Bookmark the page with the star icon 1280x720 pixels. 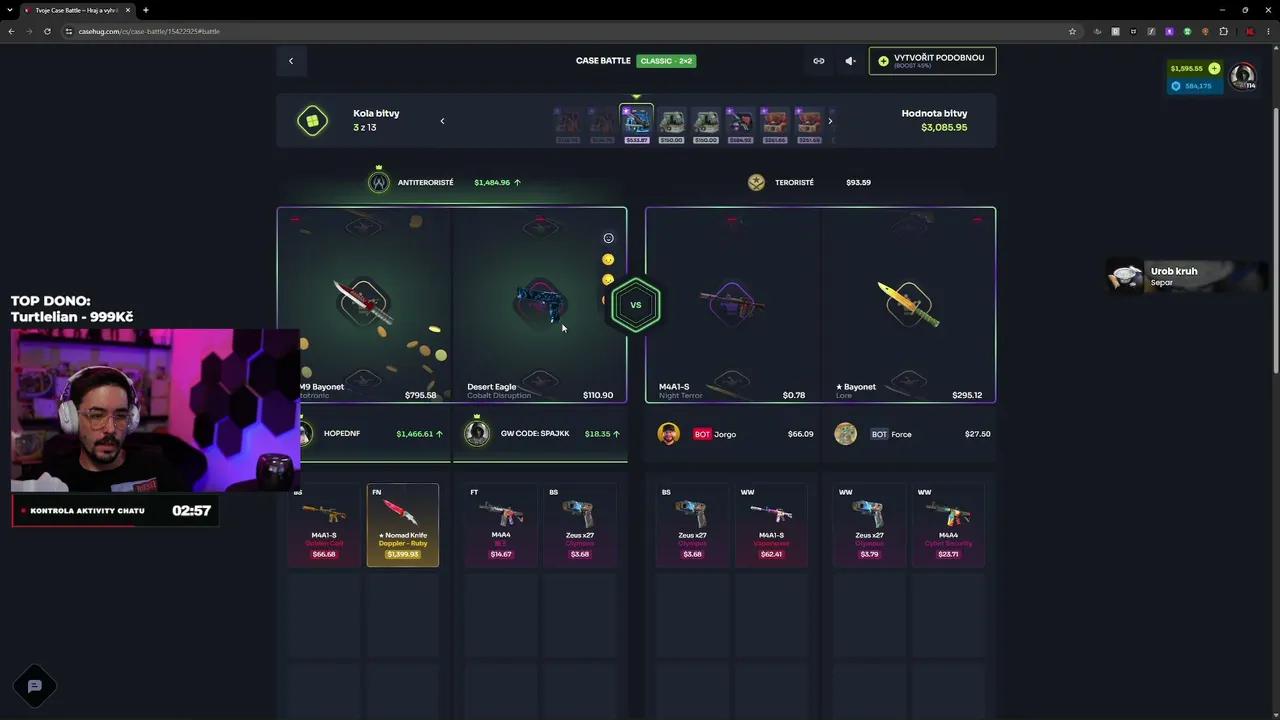1072,31
